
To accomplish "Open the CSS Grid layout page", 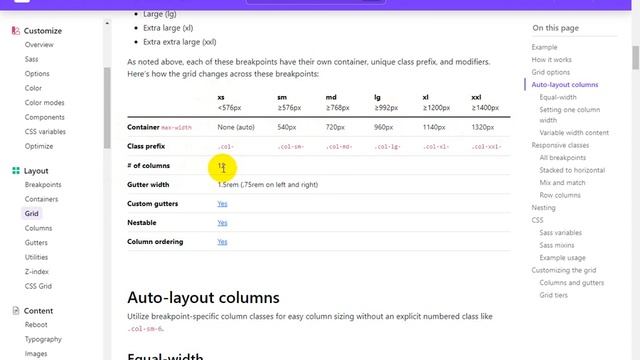I will 38,286.
